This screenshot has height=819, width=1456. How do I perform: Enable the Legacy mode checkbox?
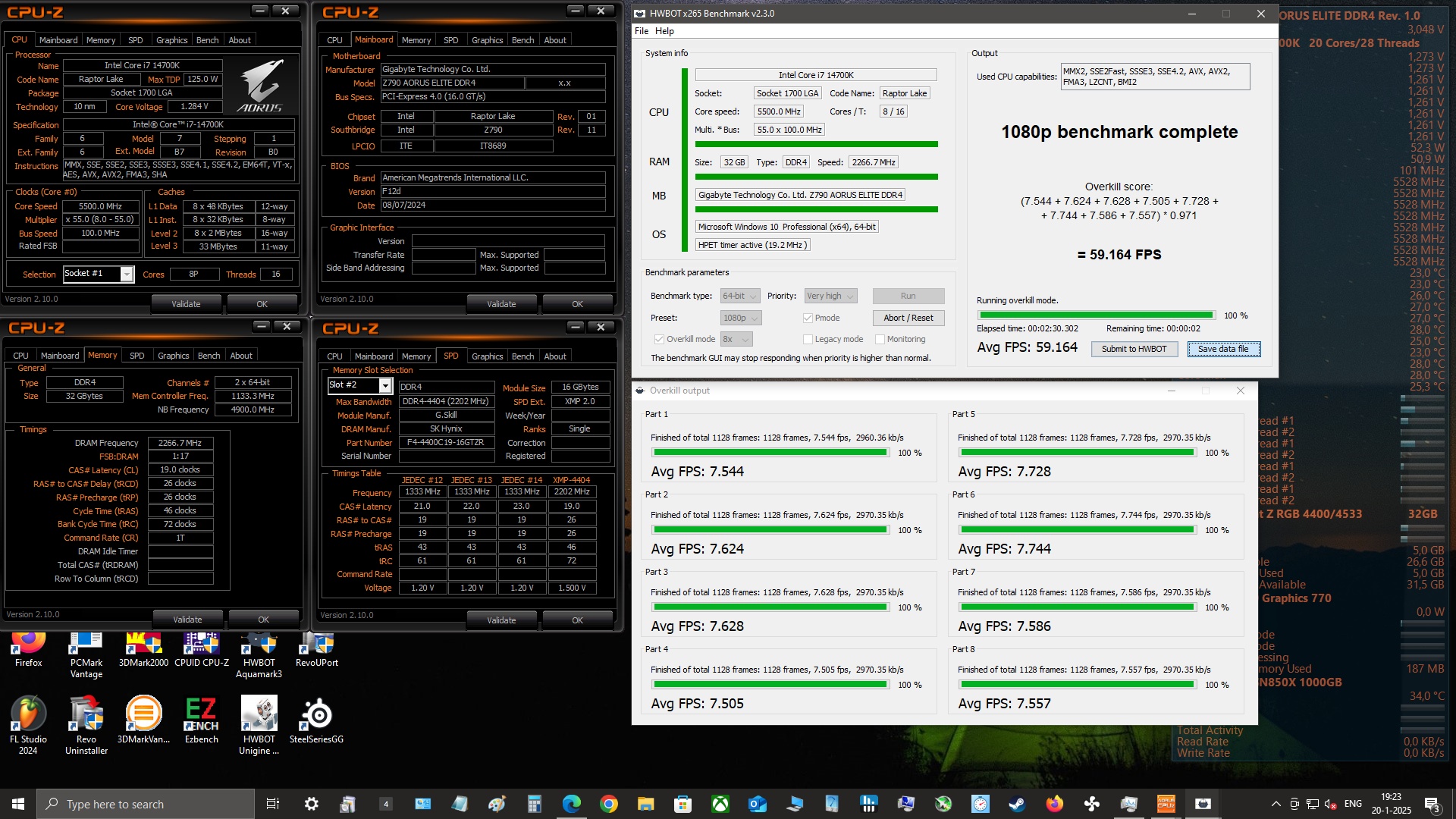[x=808, y=339]
